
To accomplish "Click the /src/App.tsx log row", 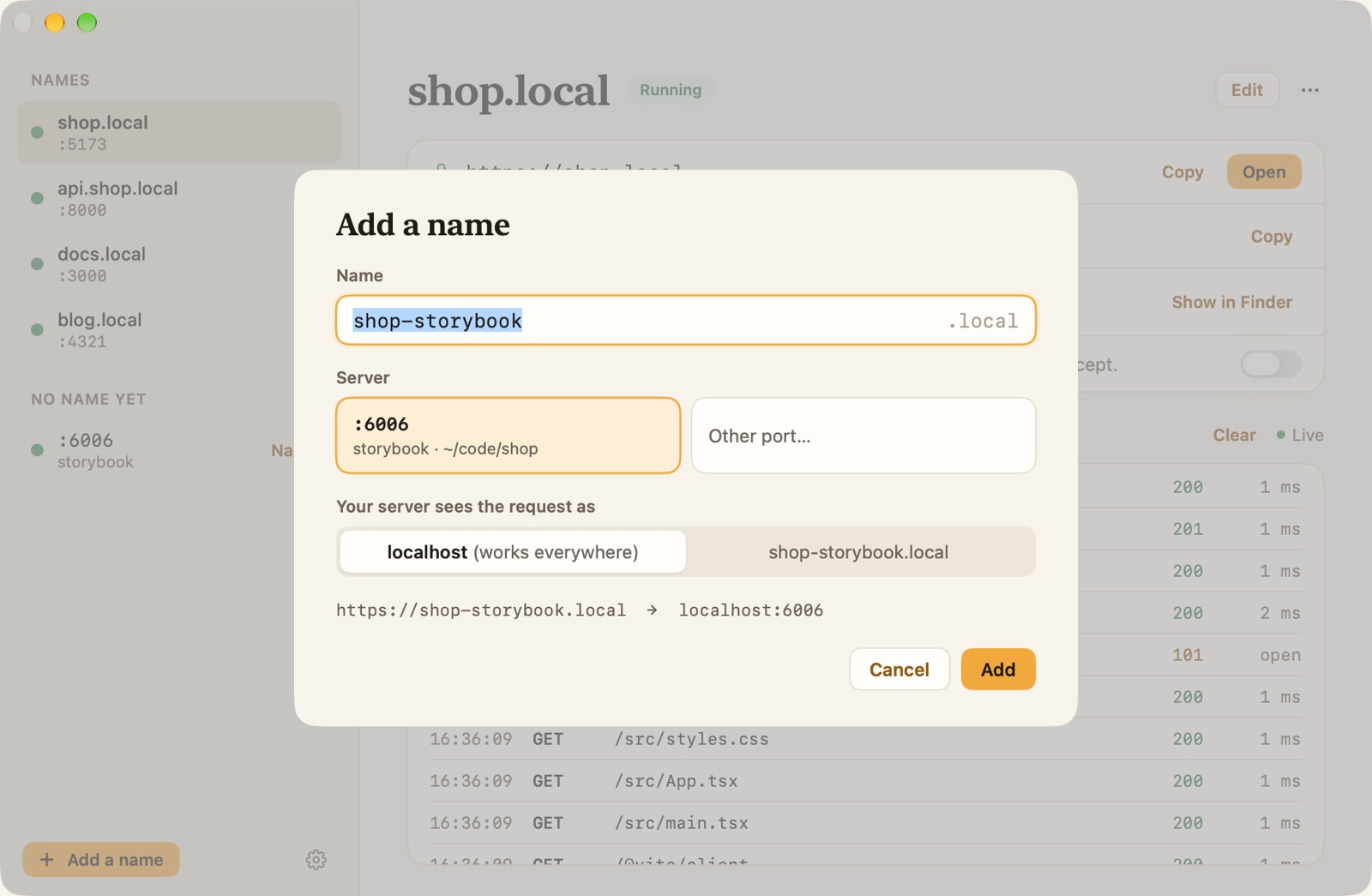I will 865,781.
